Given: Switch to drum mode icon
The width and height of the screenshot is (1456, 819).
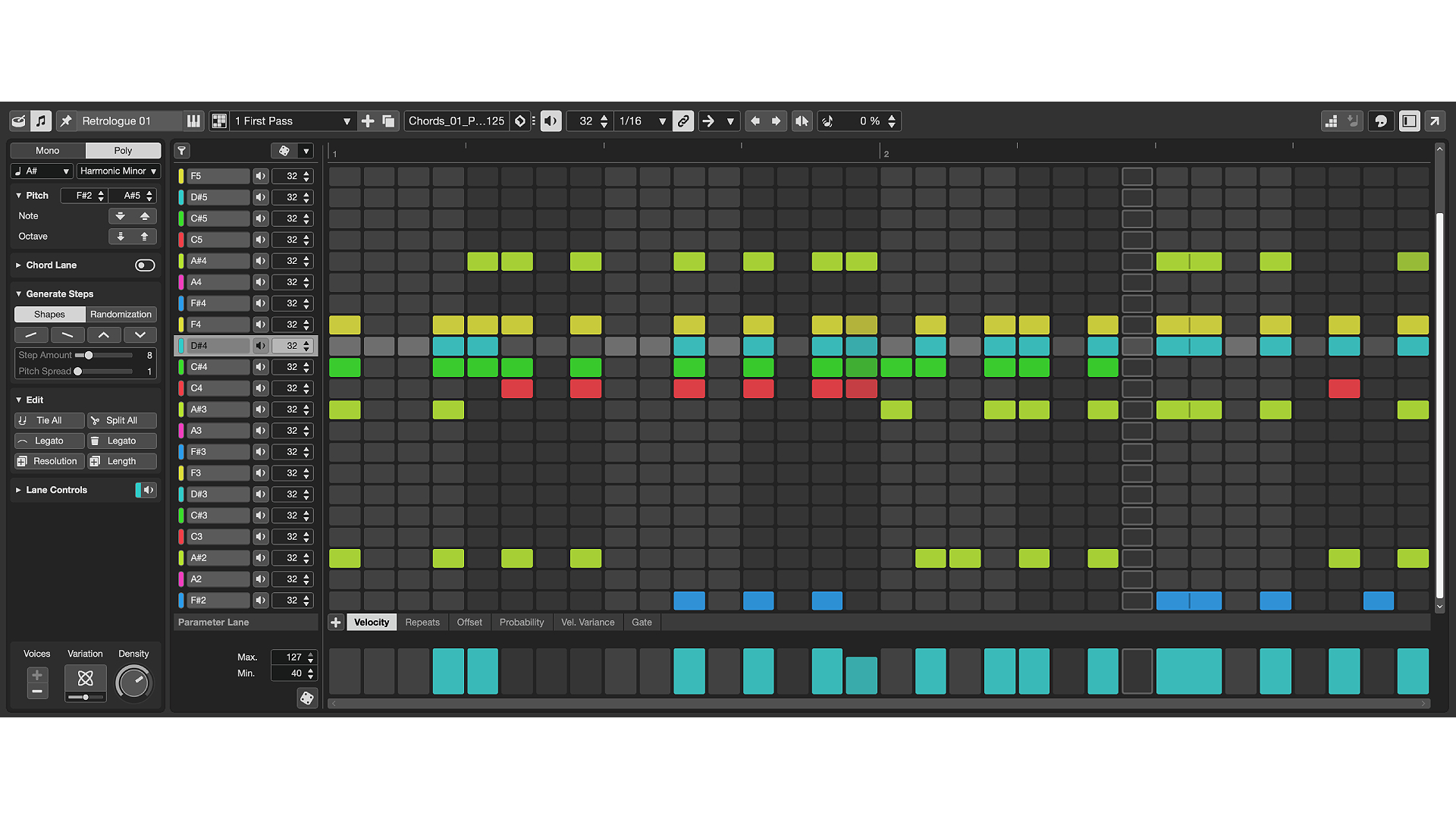Looking at the screenshot, I should (x=19, y=121).
